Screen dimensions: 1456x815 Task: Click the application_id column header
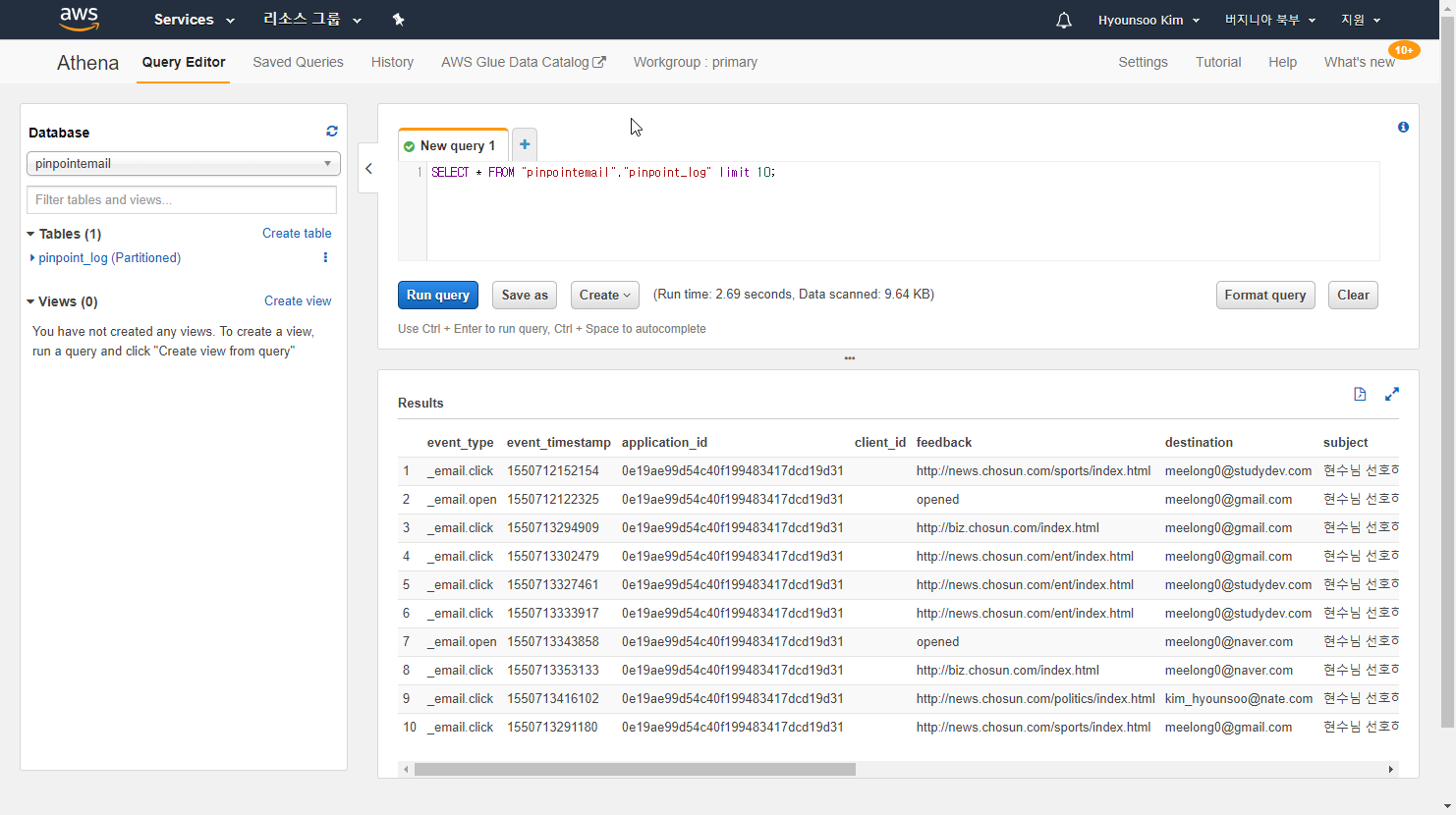click(x=665, y=442)
